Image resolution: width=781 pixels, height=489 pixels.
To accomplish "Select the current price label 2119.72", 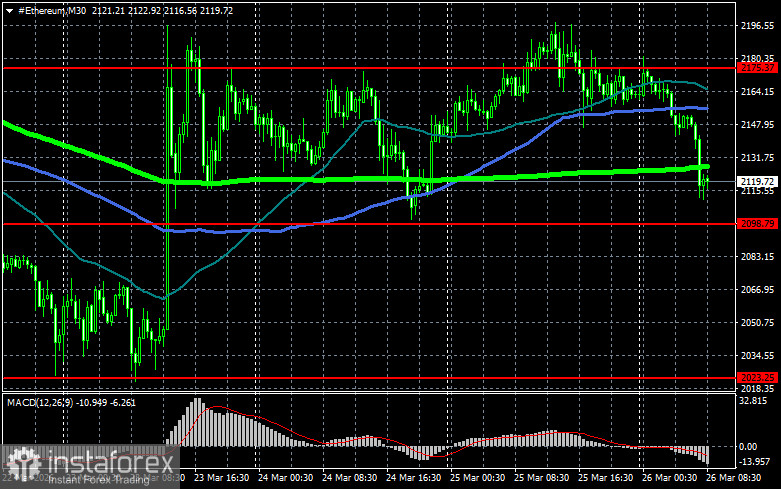I will pyautogui.click(x=758, y=182).
